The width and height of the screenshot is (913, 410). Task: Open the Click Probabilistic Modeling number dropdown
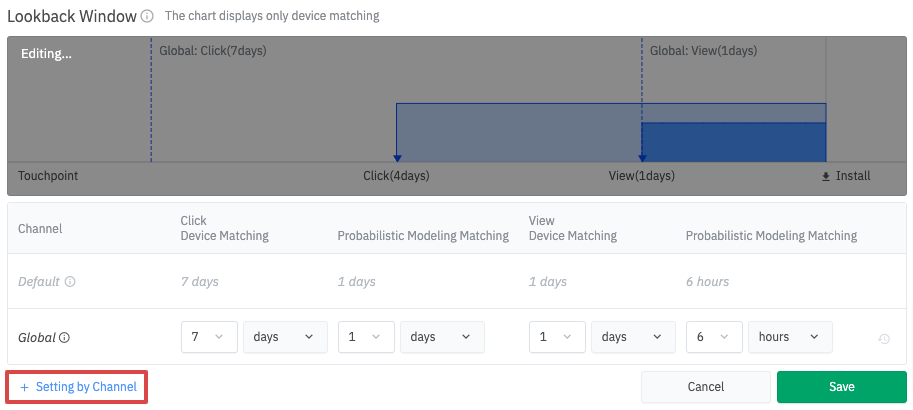click(x=366, y=337)
